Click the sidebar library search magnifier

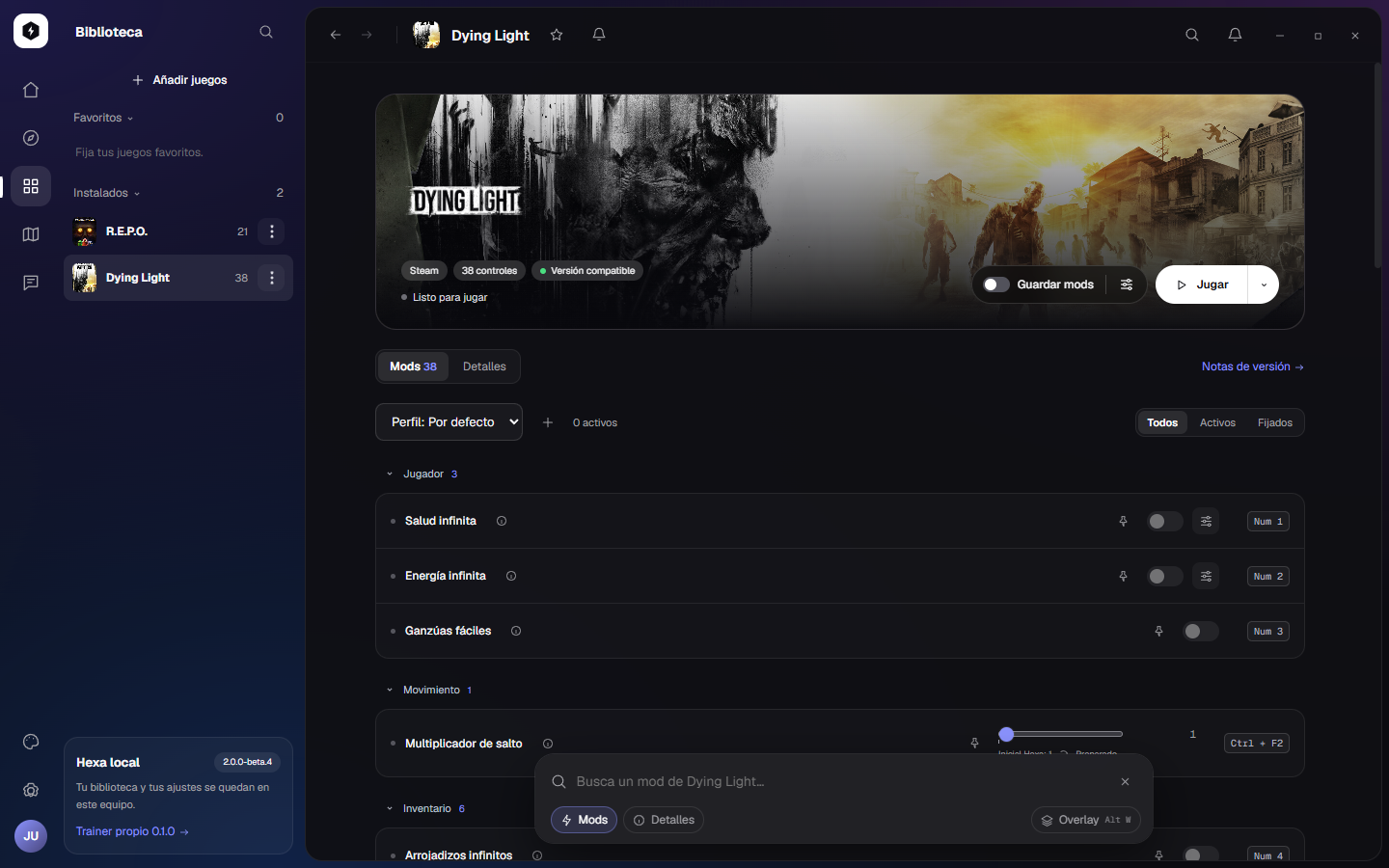point(266,32)
